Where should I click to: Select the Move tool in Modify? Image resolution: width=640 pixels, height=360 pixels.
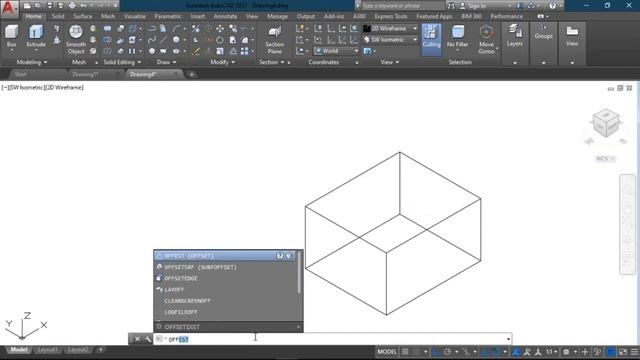click(x=220, y=29)
